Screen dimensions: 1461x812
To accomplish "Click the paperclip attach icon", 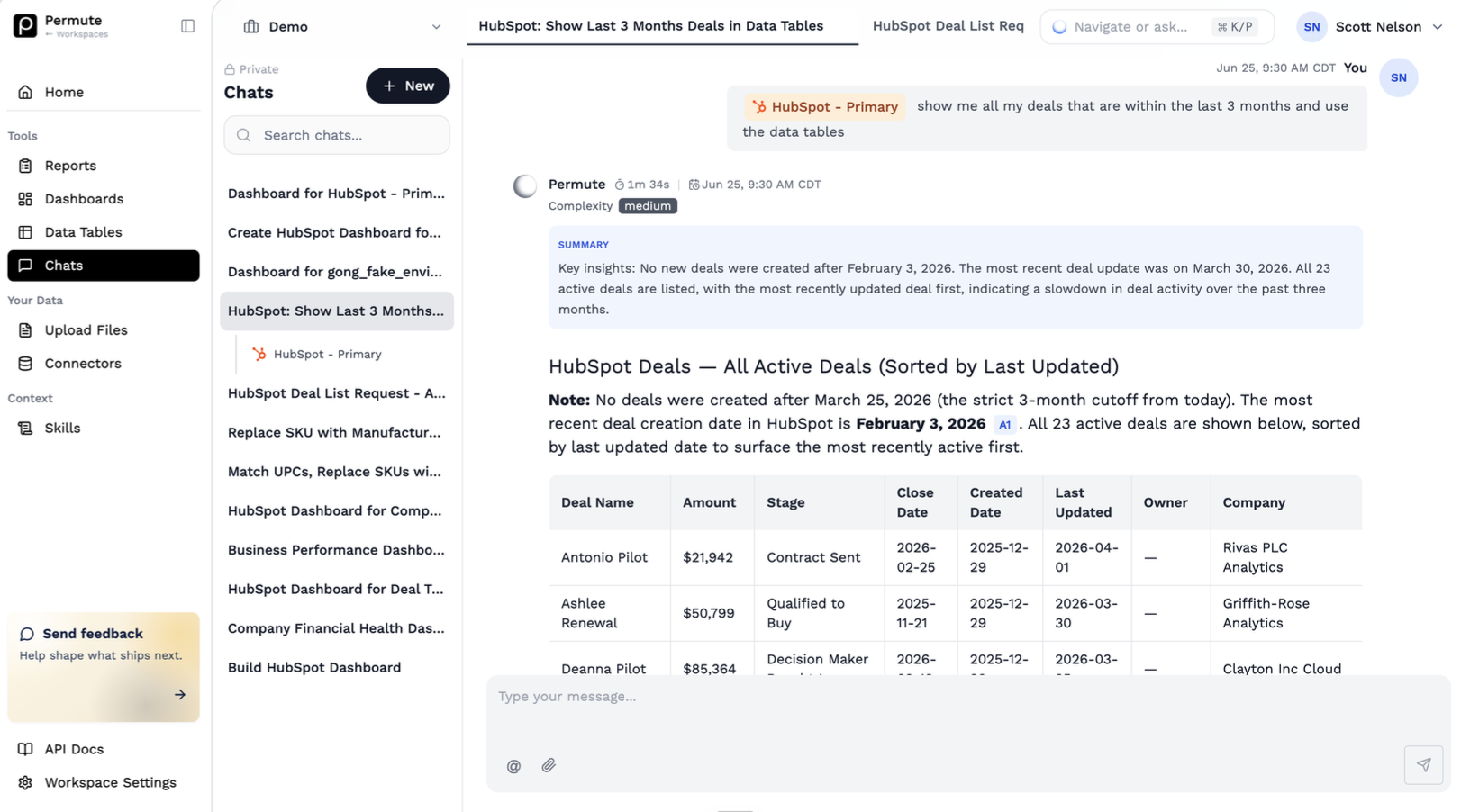I will (x=549, y=765).
